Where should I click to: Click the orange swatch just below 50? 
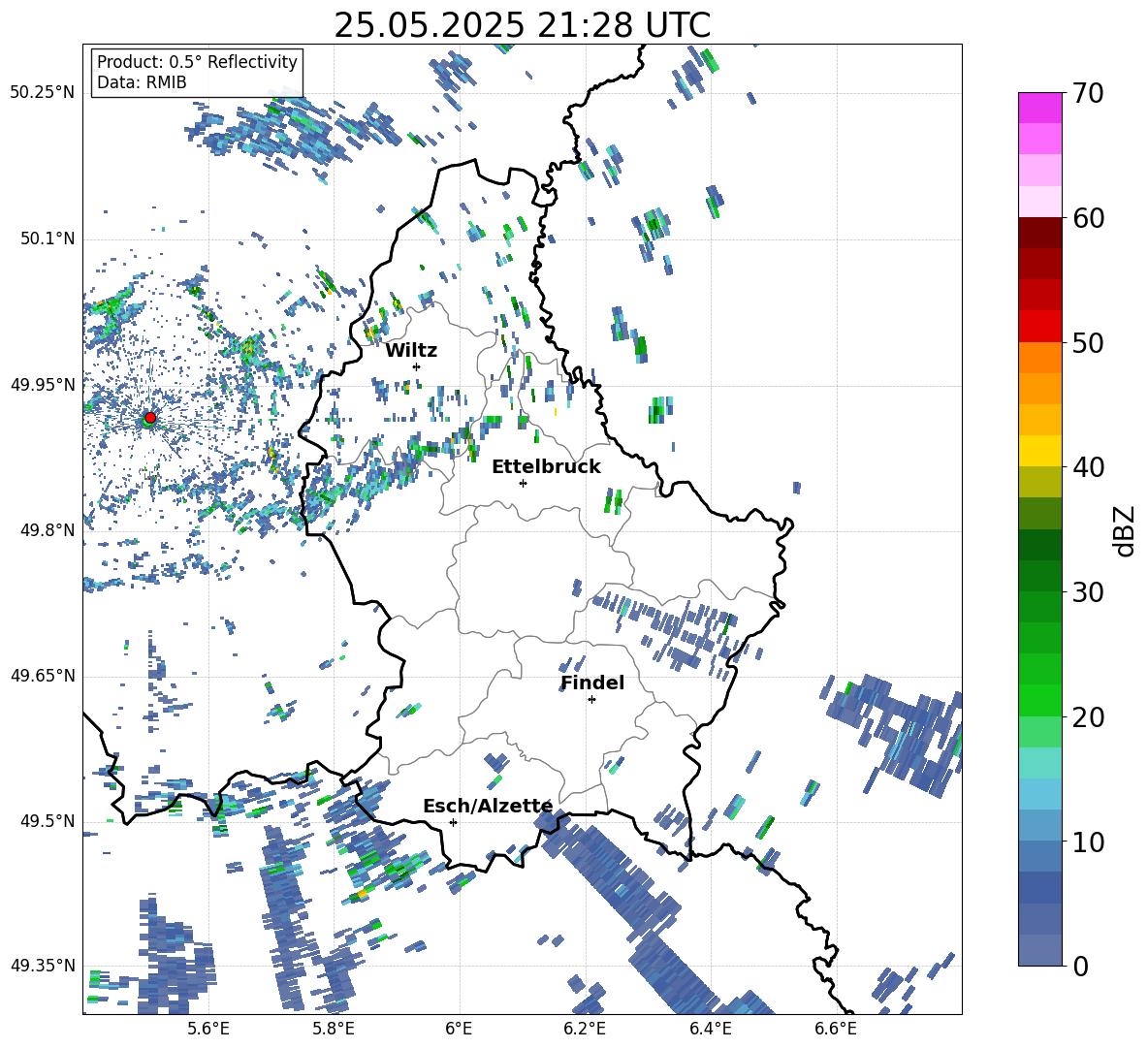[1039, 357]
